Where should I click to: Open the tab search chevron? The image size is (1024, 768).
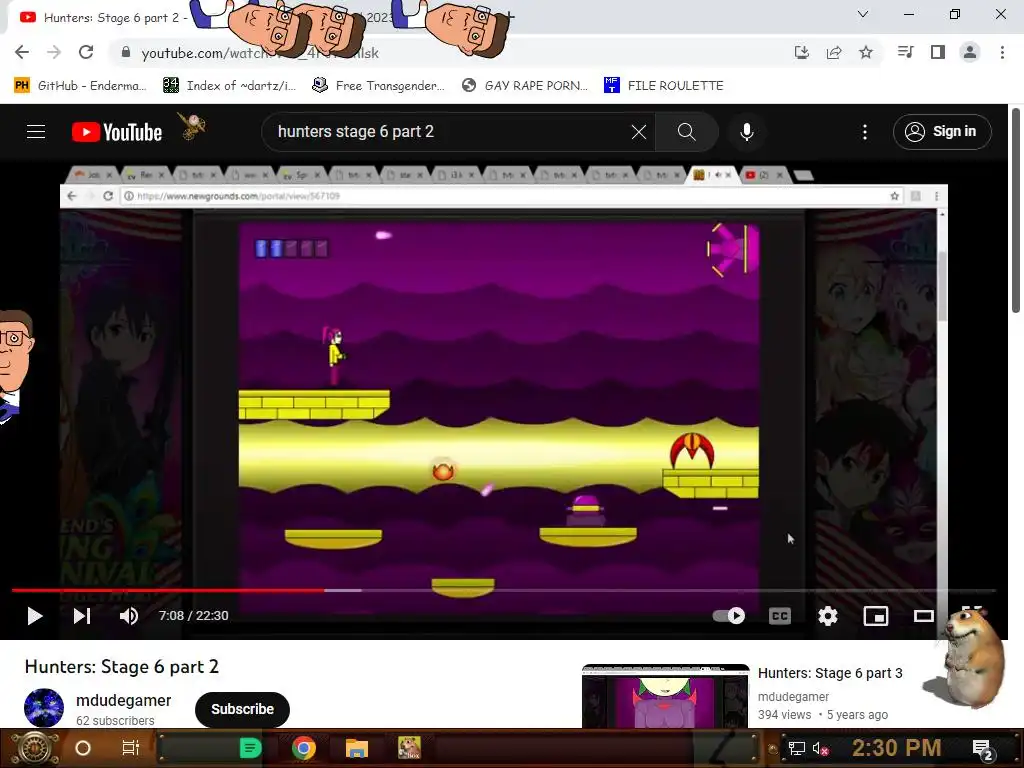863,14
